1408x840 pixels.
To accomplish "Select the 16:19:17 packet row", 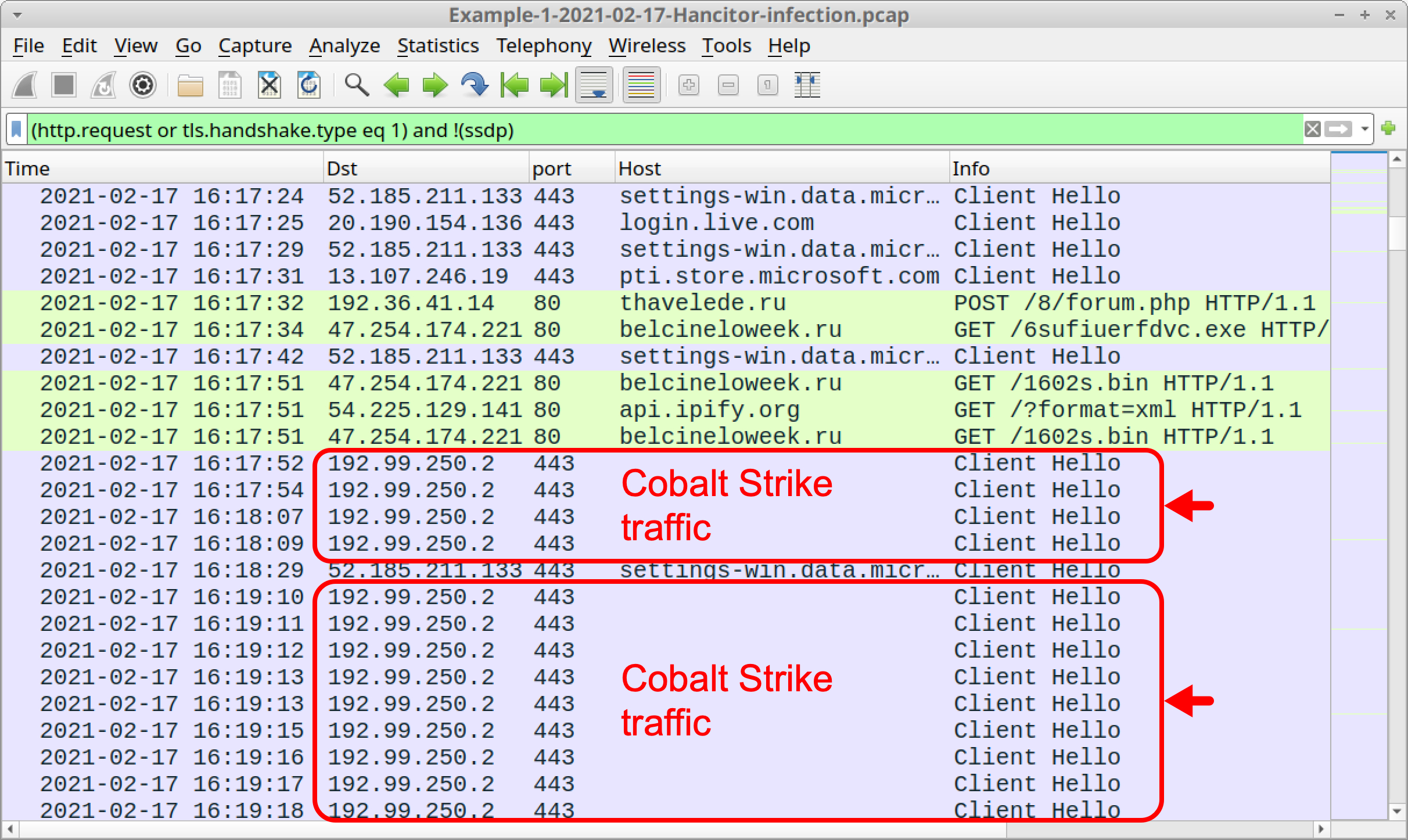I will [666, 784].
